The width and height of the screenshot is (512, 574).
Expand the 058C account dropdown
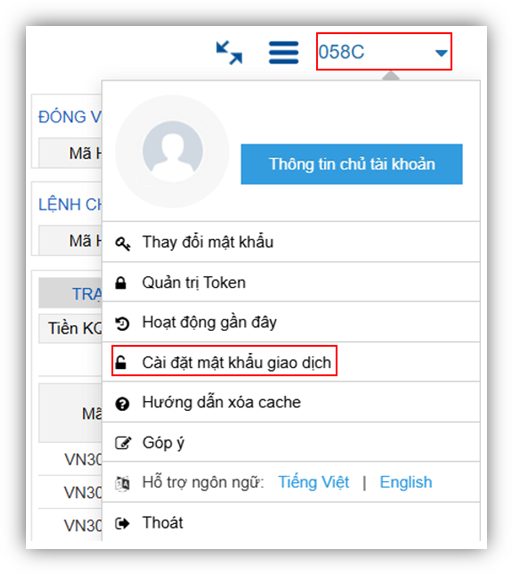click(384, 51)
